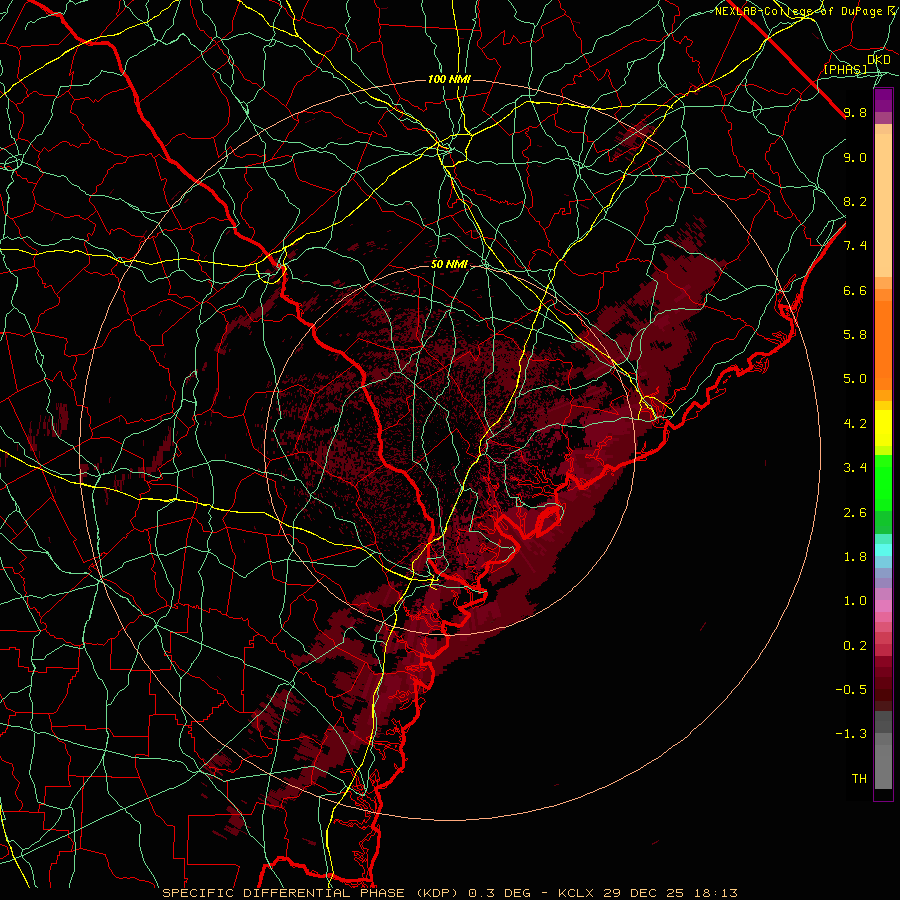Viewport: 900px width, 900px height.
Task: Click the 1.0 scale value
Action: click(855, 601)
